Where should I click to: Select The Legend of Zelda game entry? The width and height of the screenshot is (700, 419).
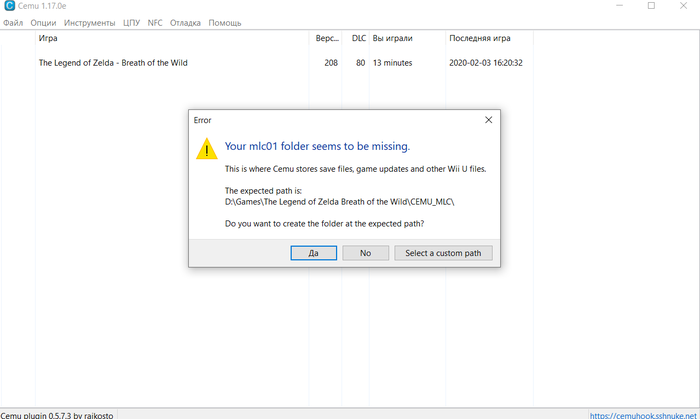click(x=113, y=63)
